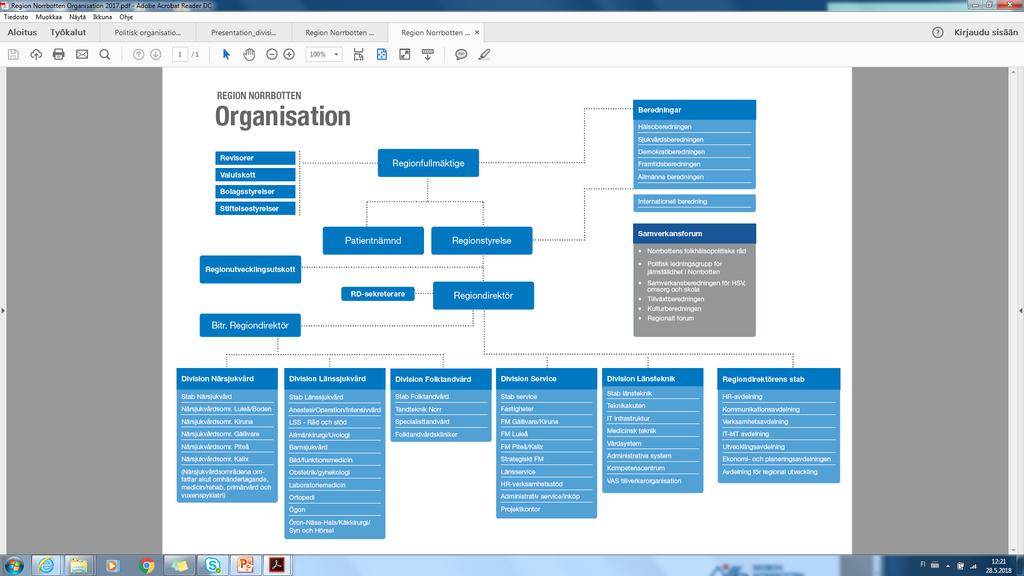Upload the file to Document Cloud
Screen dimensions: 1024x576
(36, 54)
